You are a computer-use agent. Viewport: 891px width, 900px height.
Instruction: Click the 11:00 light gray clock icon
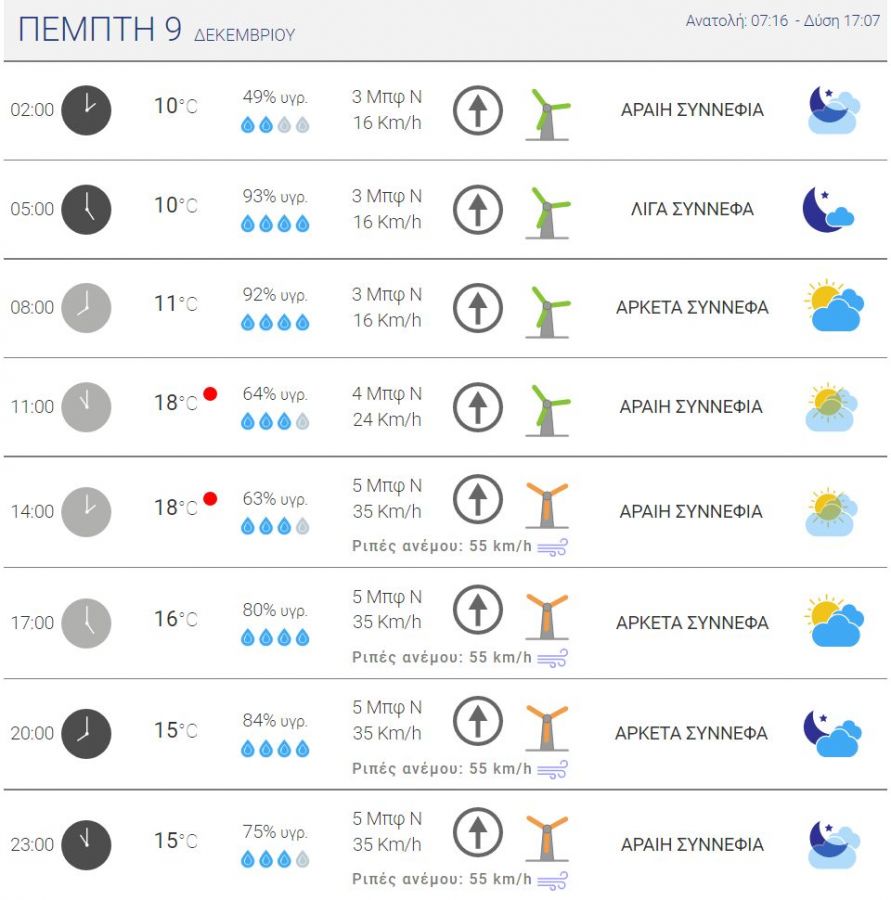[86, 407]
